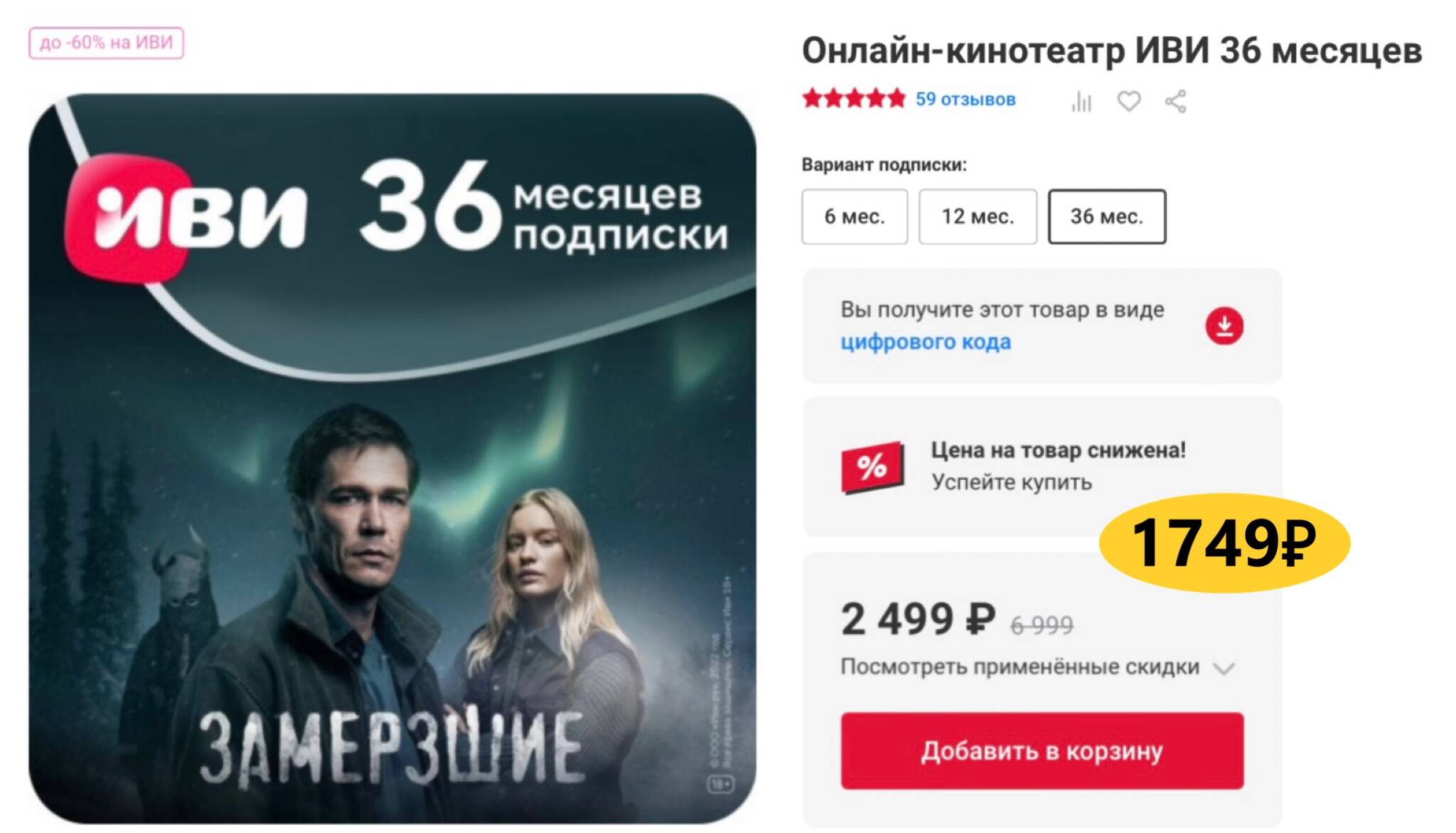Open the цифрового кода link
Viewport: 1456px width, 833px height.
pyautogui.click(x=925, y=341)
